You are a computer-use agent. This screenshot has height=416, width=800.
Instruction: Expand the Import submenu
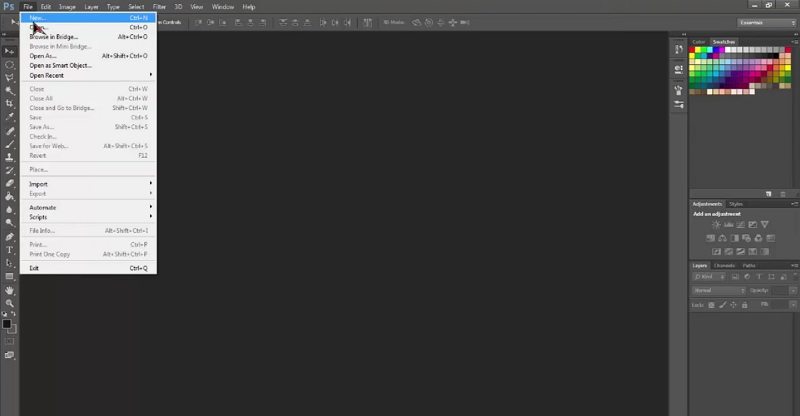[x=88, y=184]
